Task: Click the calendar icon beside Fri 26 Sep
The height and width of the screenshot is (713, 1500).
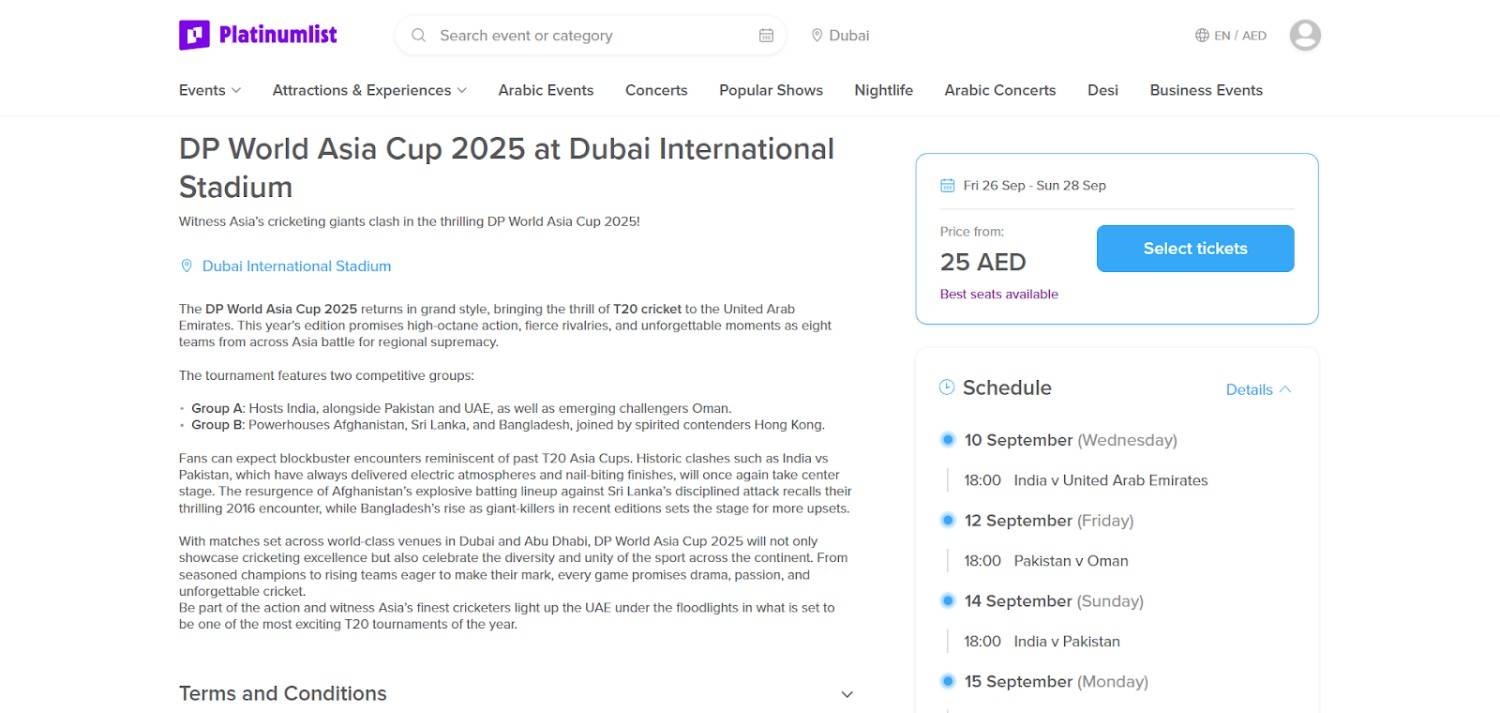Action: pyautogui.click(x=946, y=184)
